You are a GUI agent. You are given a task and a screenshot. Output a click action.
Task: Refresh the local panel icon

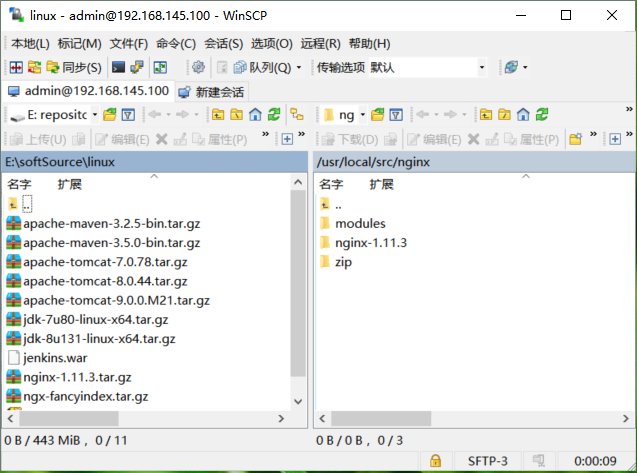(x=274, y=115)
